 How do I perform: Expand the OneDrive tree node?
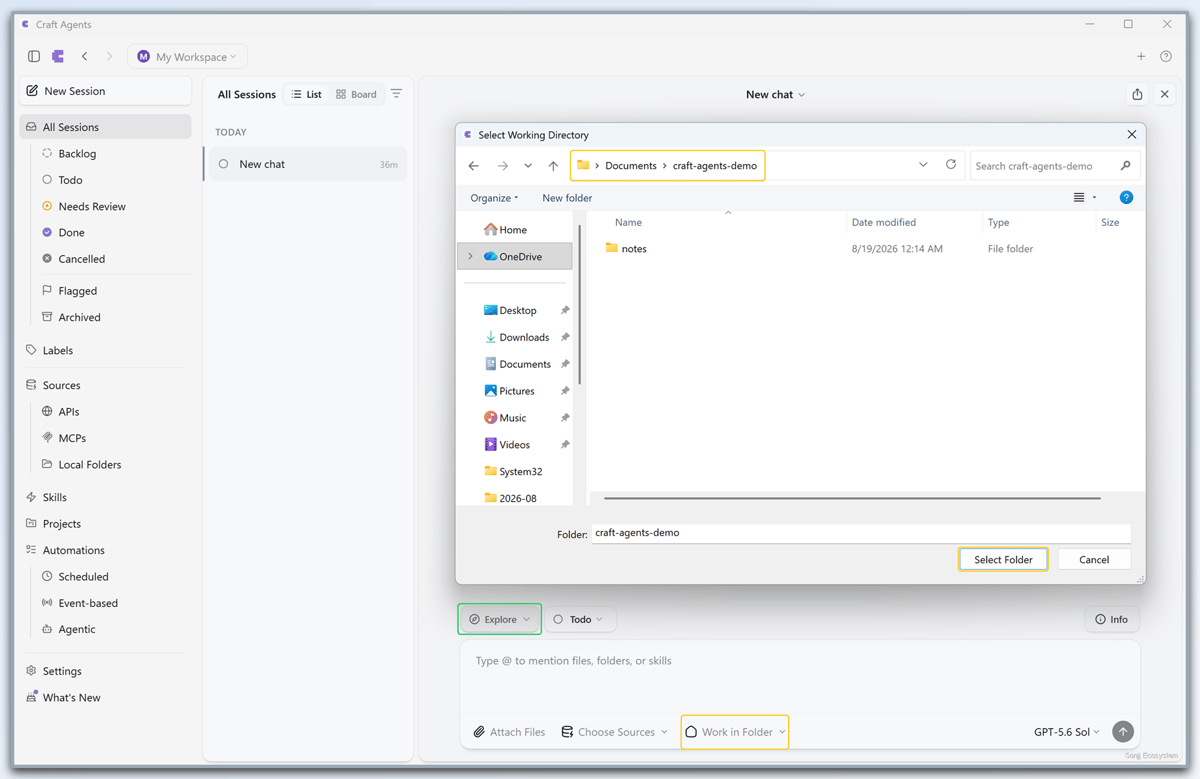coord(471,257)
